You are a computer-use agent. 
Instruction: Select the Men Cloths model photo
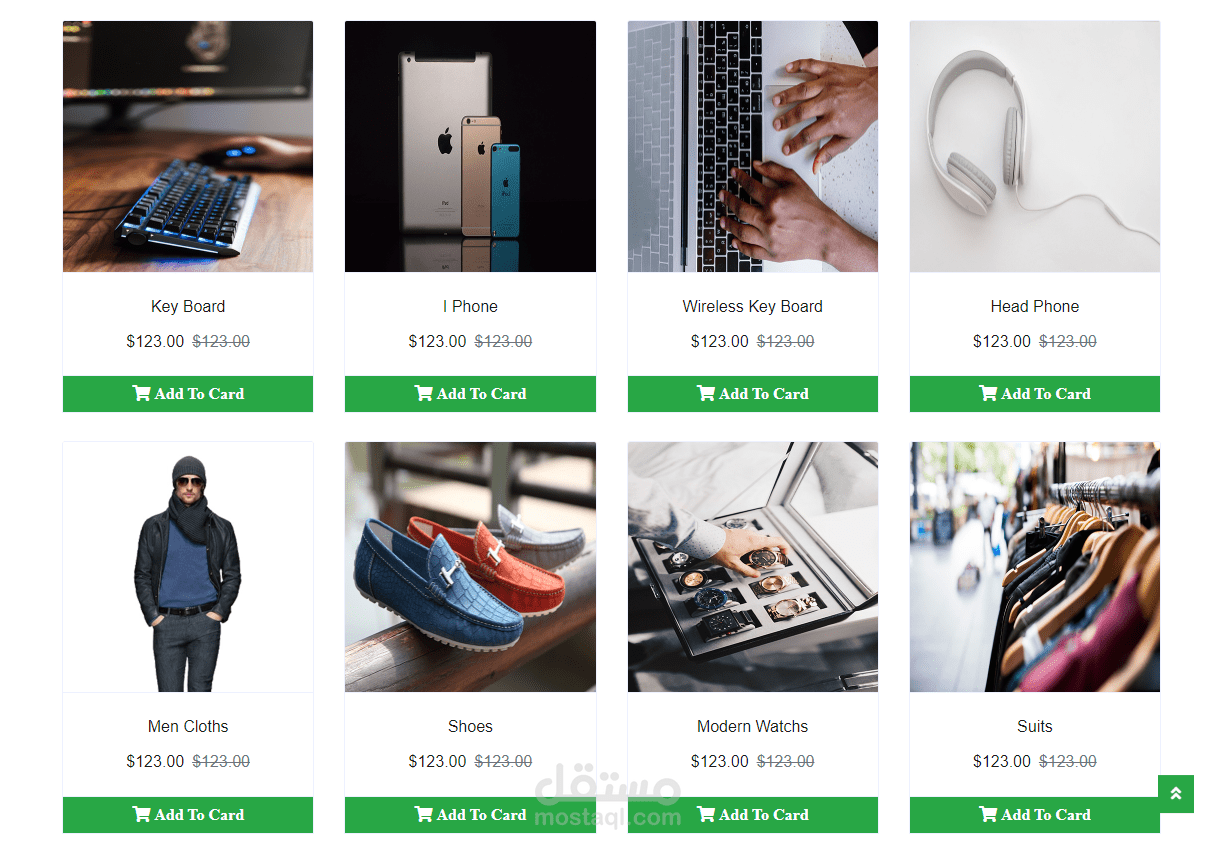(x=188, y=567)
